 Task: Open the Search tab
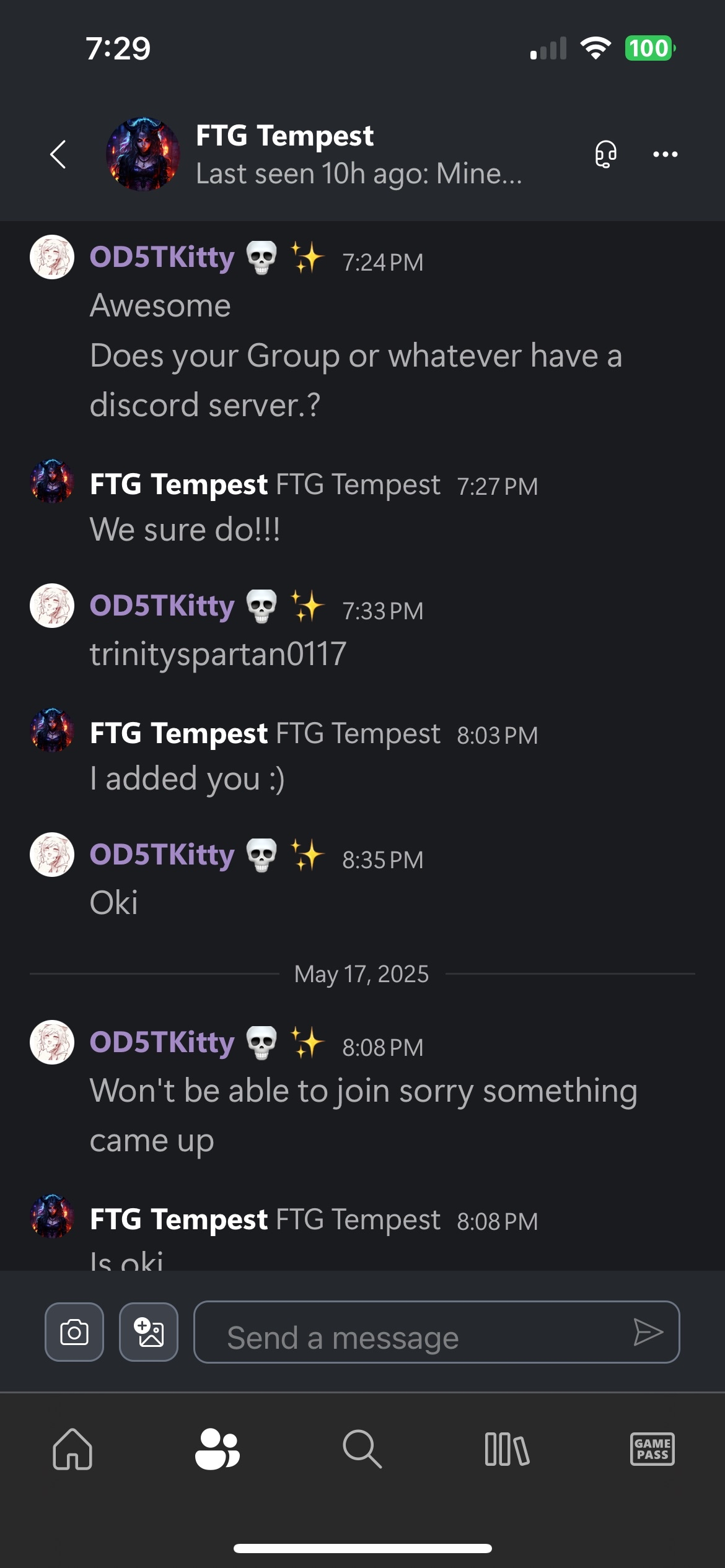pyautogui.click(x=362, y=1449)
